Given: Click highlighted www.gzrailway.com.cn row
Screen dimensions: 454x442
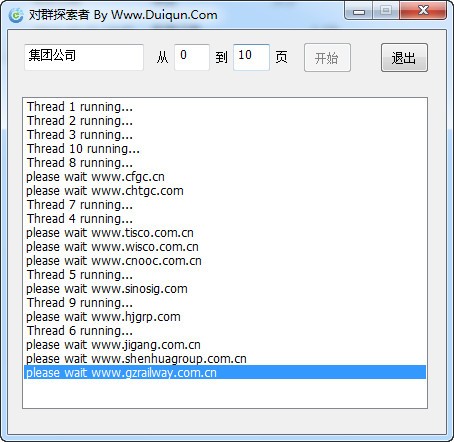Looking at the screenshot, I should (x=225, y=372).
